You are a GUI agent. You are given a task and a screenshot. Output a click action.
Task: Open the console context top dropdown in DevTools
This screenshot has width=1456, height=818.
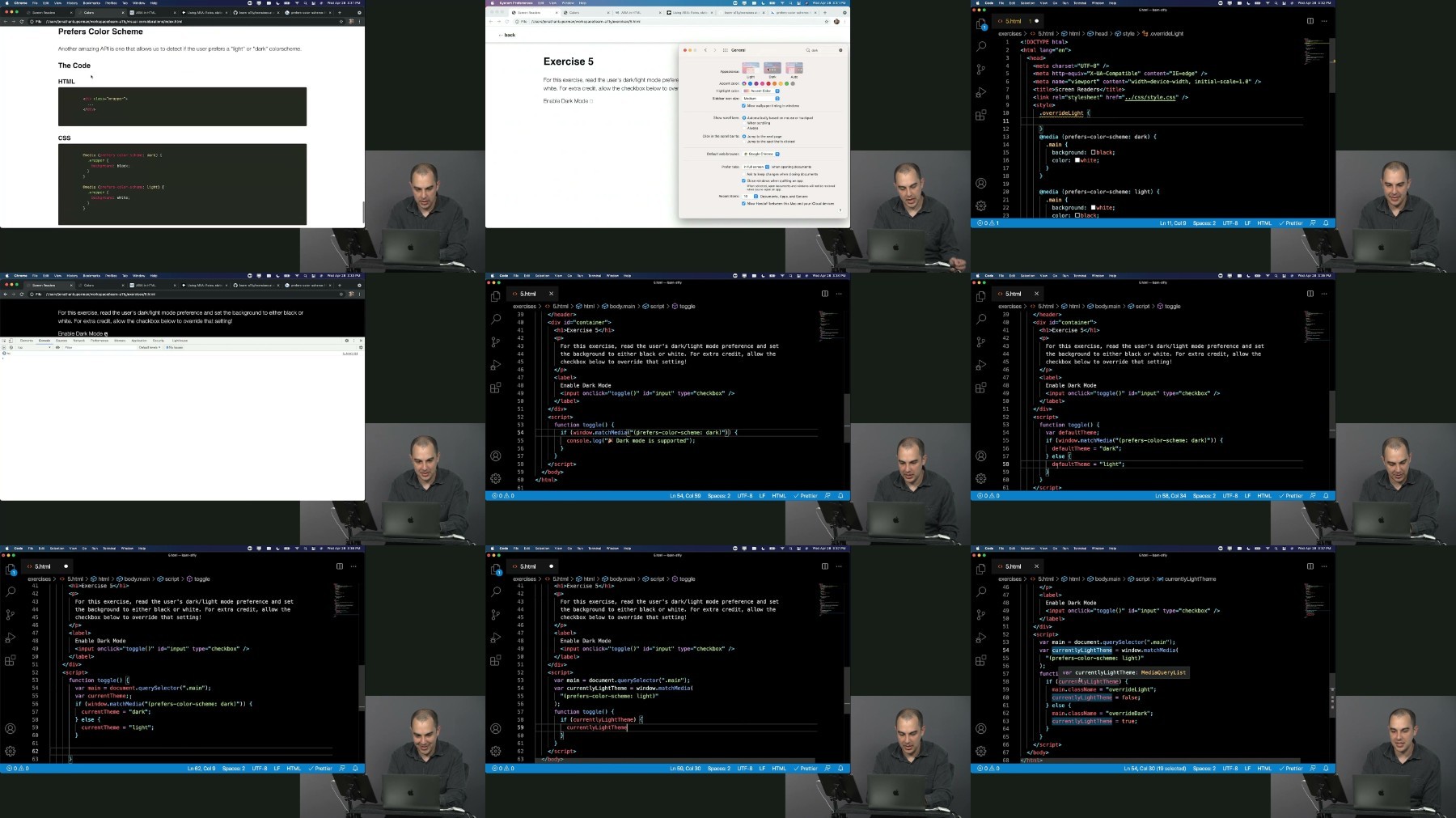(34, 347)
